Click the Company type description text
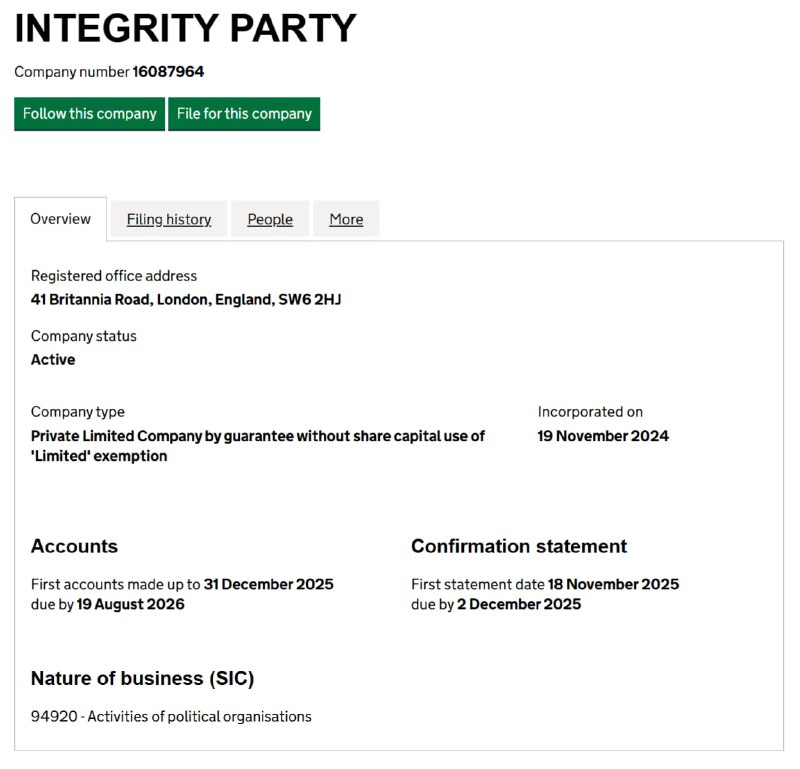Screen dimensions: 800x769 (x=258, y=445)
